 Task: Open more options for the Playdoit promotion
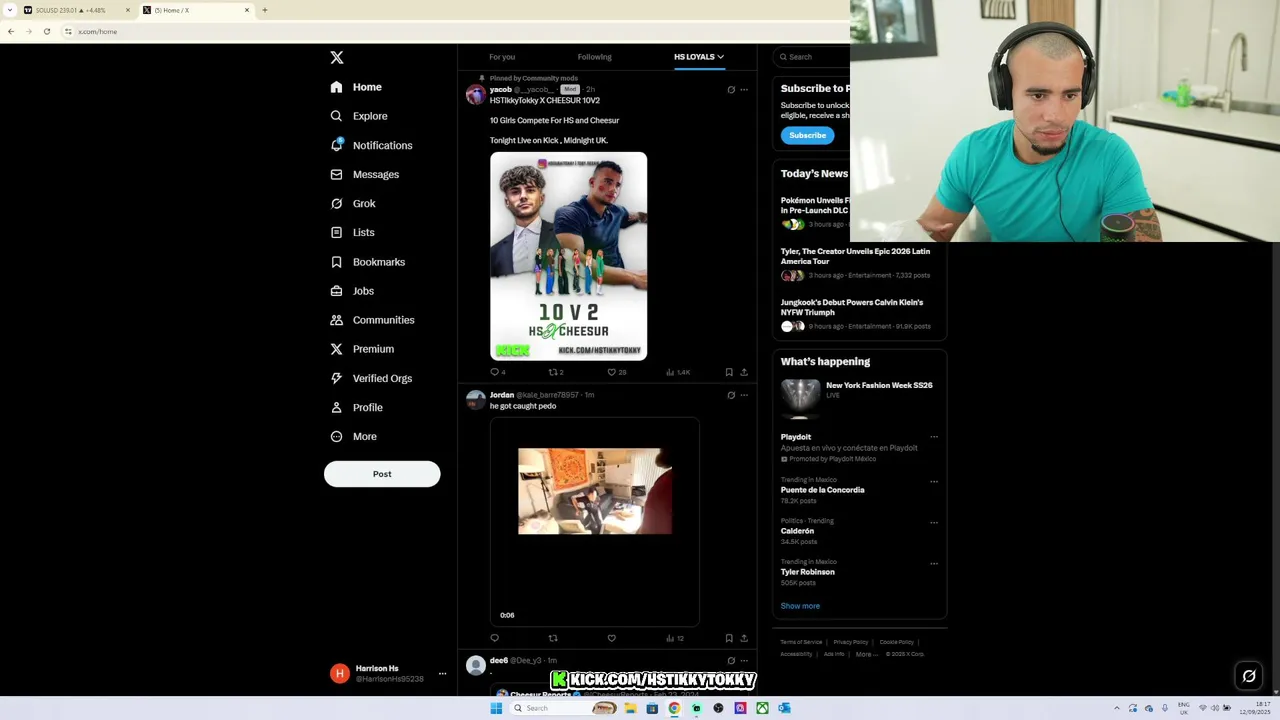point(934,437)
